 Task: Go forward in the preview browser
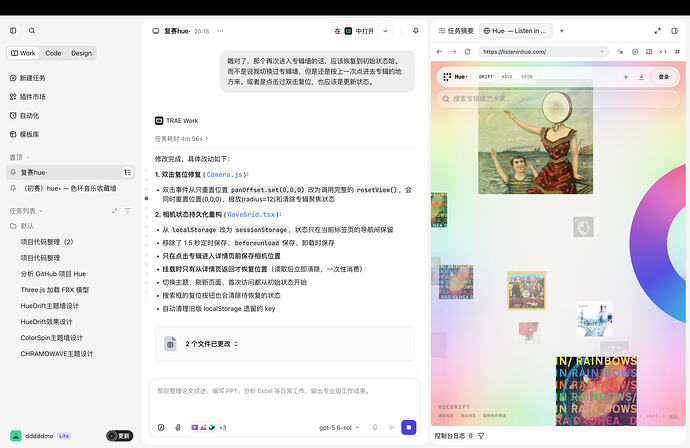pos(453,51)
